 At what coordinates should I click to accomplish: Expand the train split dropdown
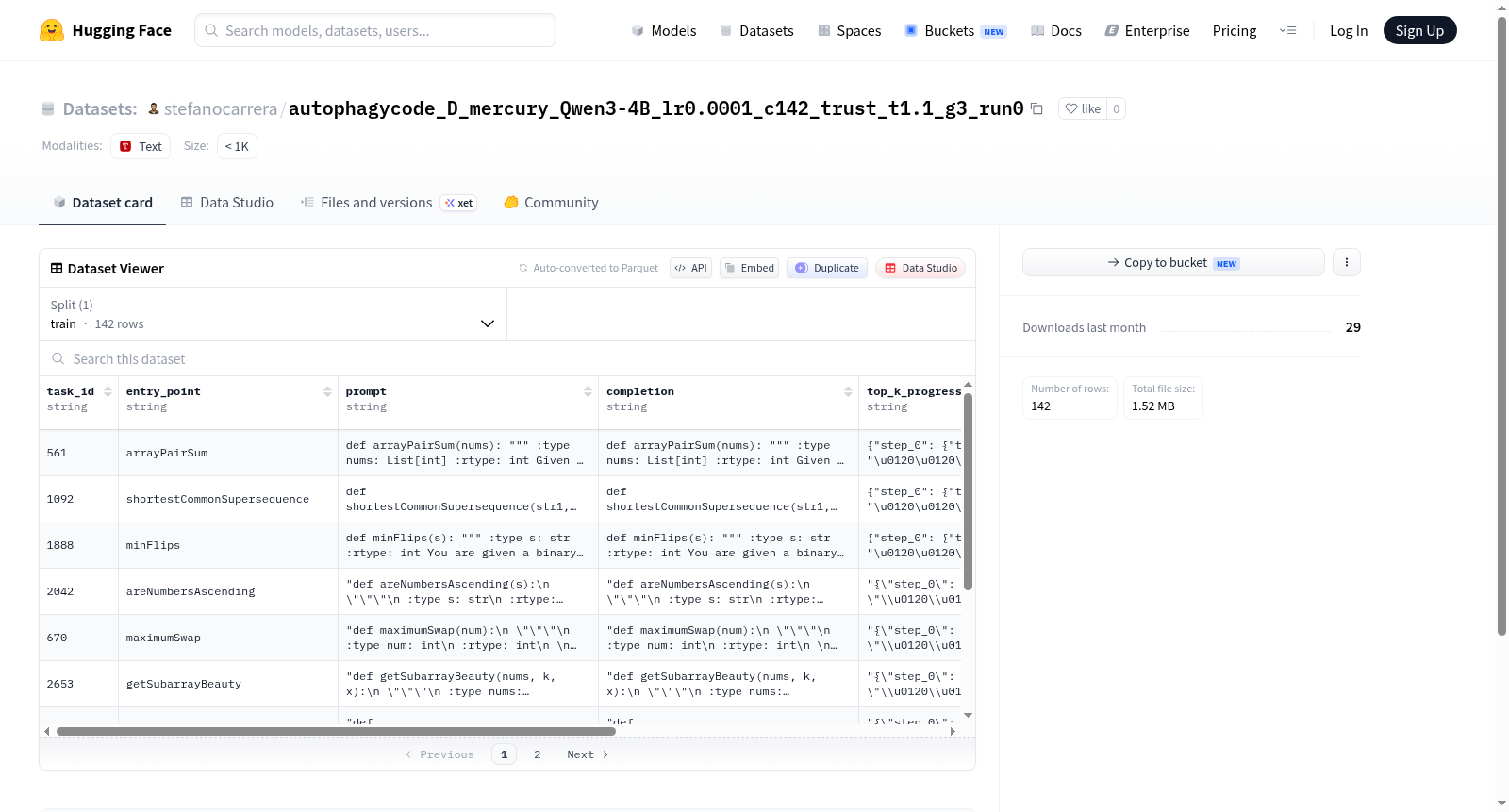point(273,314)
